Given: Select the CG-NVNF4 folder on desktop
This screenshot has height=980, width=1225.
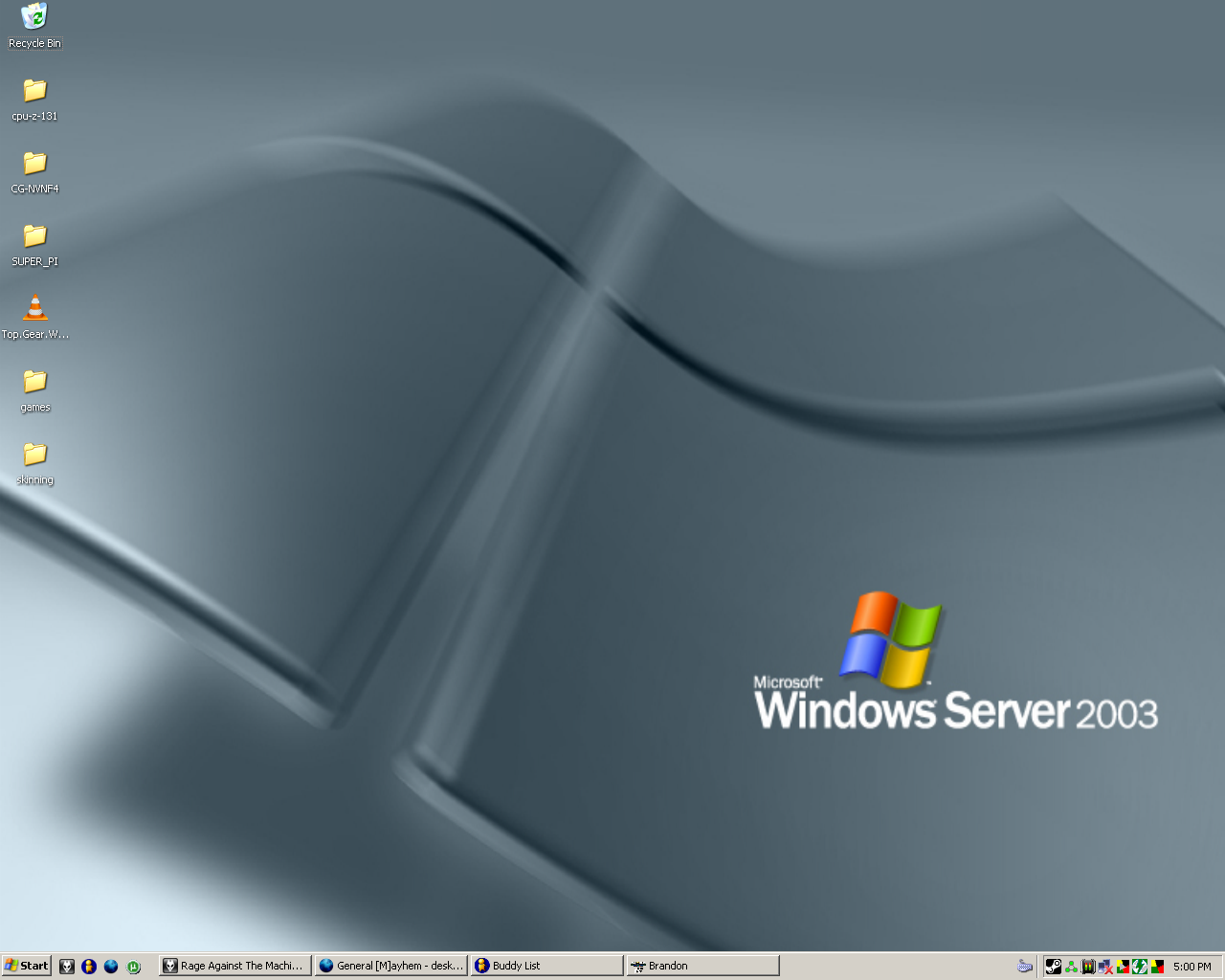Looking at the screenshot, I should [34, 171].
